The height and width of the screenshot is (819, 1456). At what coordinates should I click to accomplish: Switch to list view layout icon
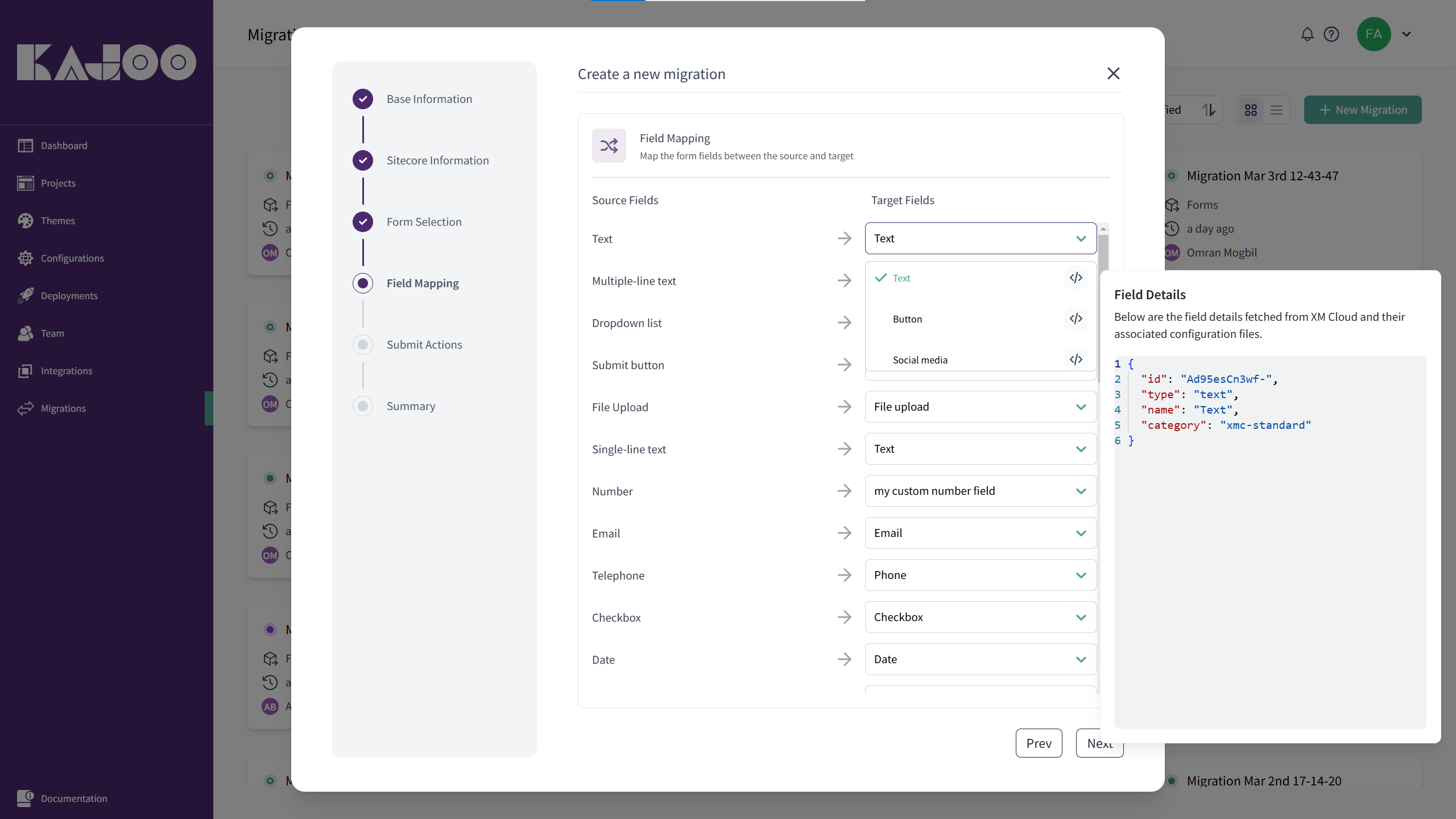coord(1276,110)
